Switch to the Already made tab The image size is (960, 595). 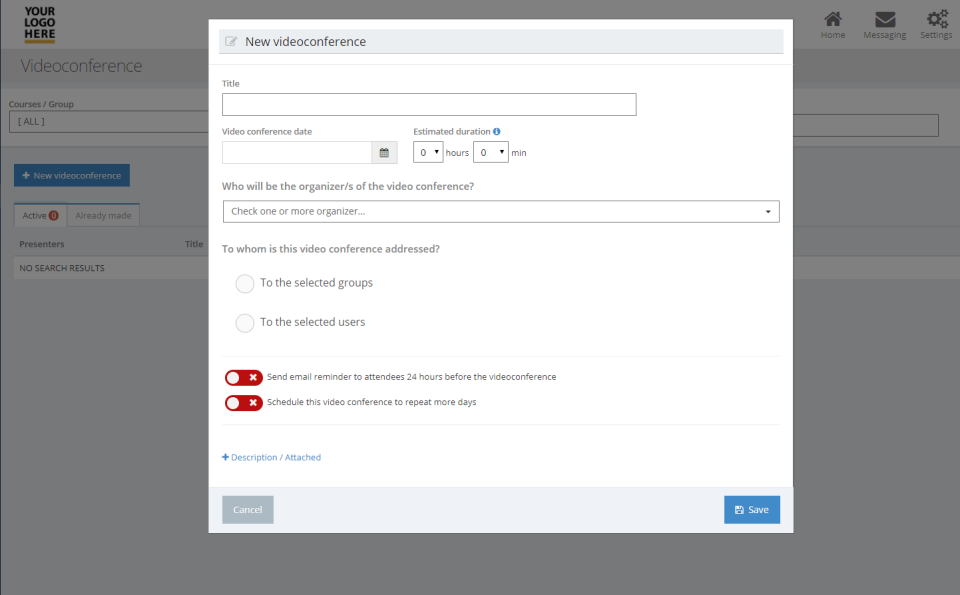tap(103, 215)
